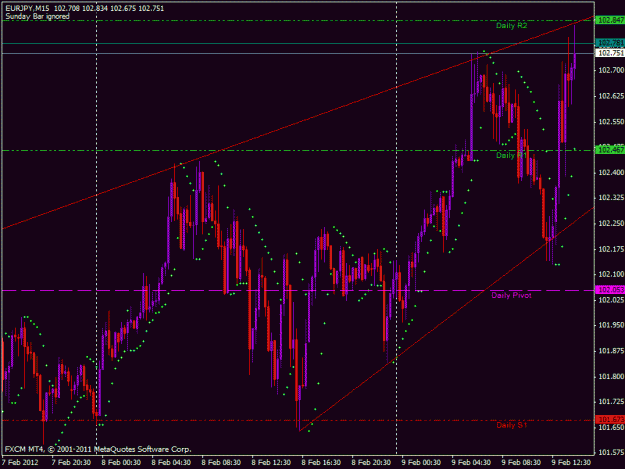625x469 pixels.
Task: Click the '8 Feb 12:30' time label
Action: [x=271, y=462]
